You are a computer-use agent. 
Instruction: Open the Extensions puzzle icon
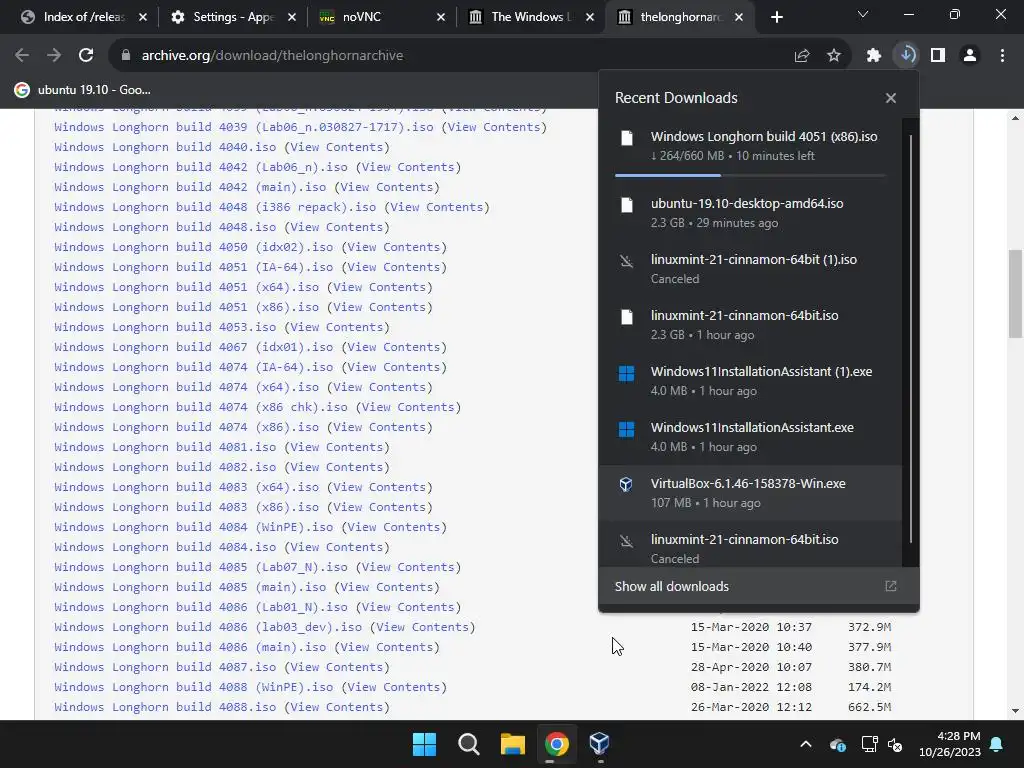click(x=874, y=56)
